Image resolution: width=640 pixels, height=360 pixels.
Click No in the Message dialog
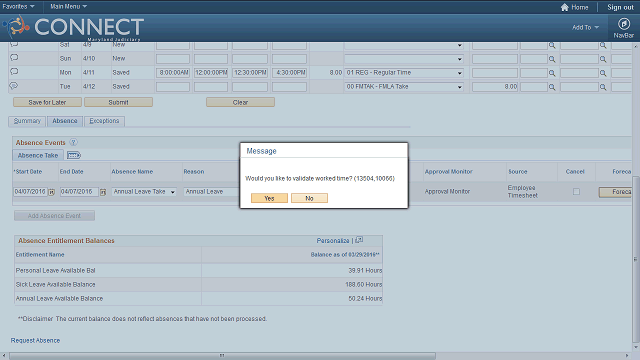(309, 198)
